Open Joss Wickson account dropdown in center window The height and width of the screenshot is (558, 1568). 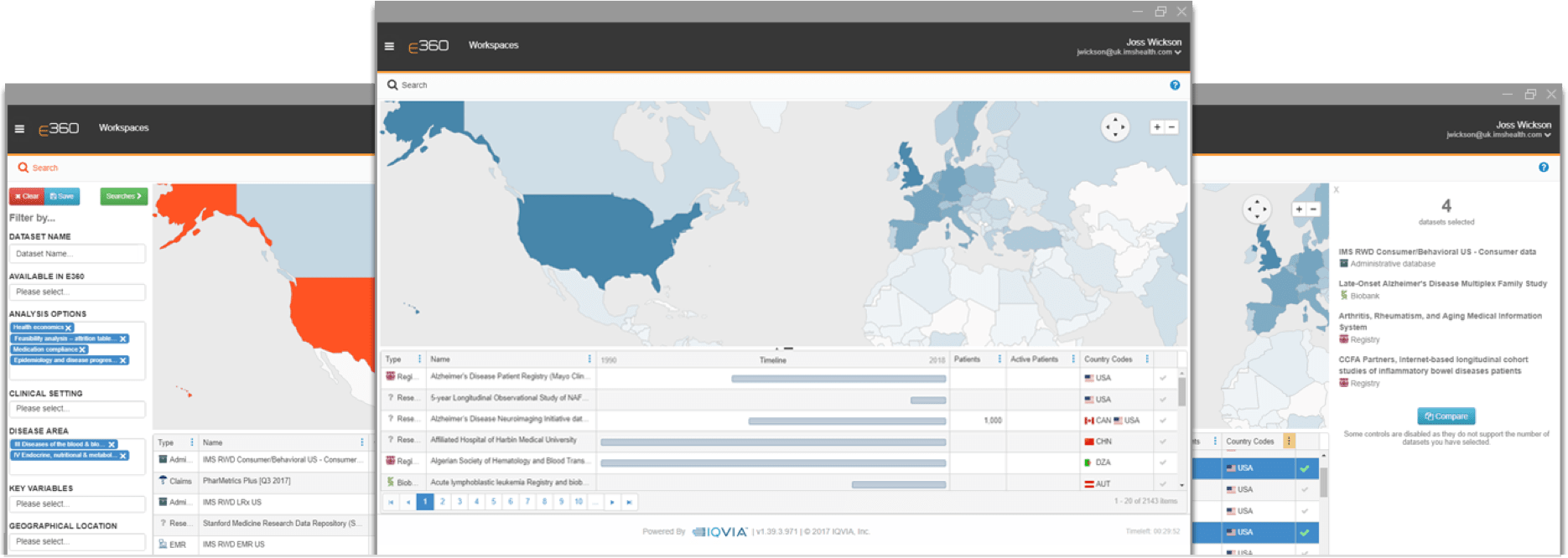[x=1178, y=52]
